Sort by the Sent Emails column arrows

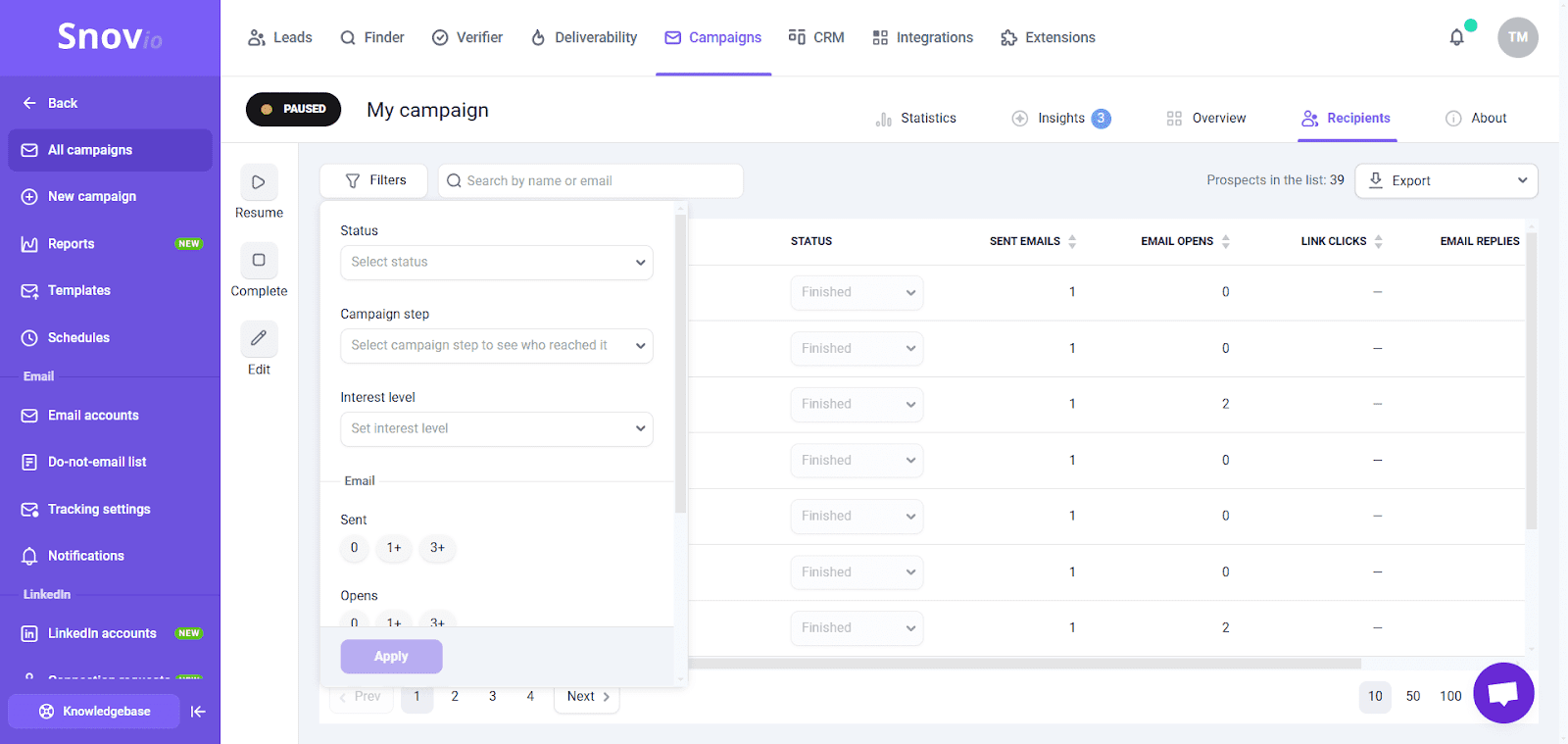(1072, 241)
